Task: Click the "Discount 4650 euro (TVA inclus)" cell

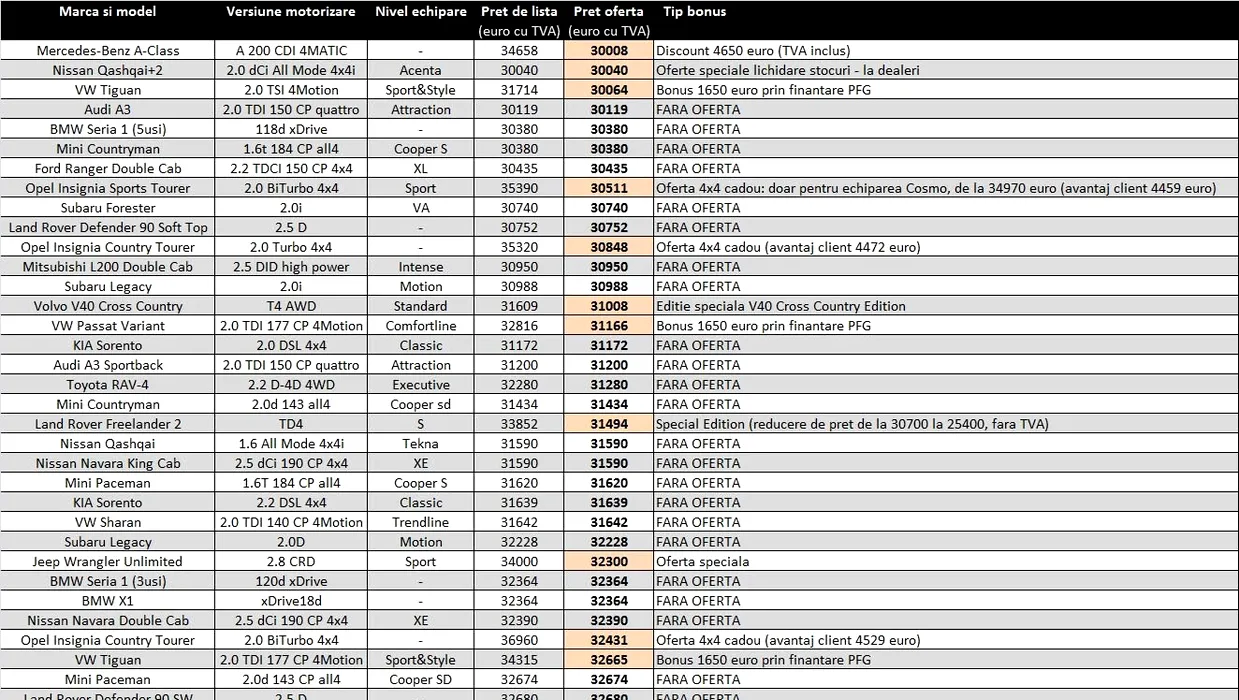Action: (x=946, y=51)
